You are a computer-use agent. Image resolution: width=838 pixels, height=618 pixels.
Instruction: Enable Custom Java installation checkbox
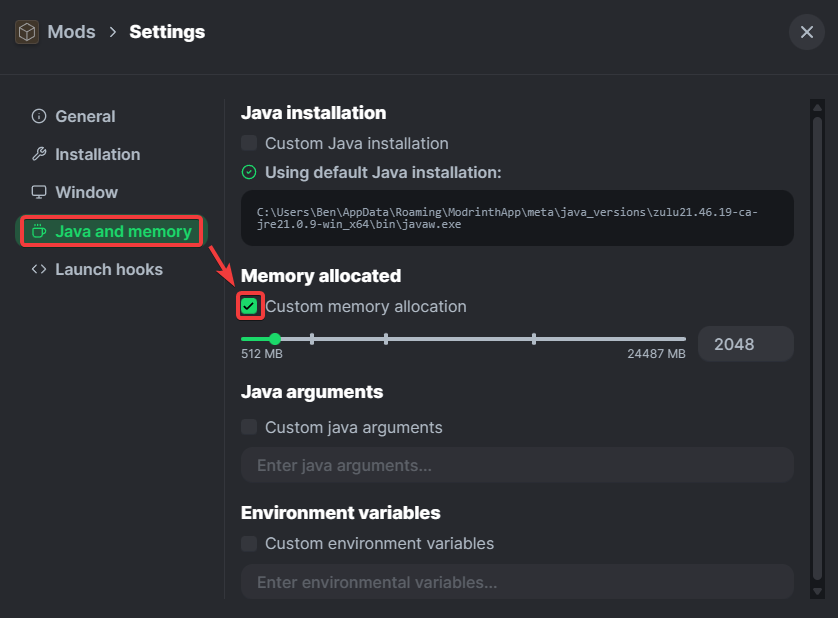click(x=249, y=143)
